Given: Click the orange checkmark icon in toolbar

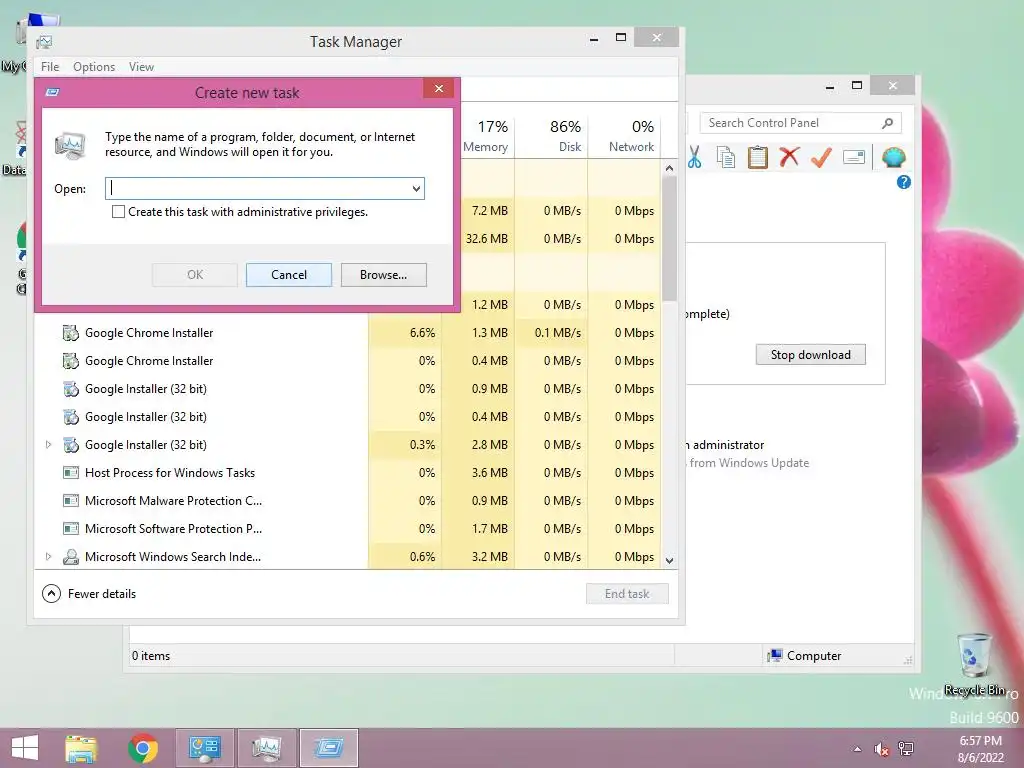Looking at the screenshot, I should (822, 157).
